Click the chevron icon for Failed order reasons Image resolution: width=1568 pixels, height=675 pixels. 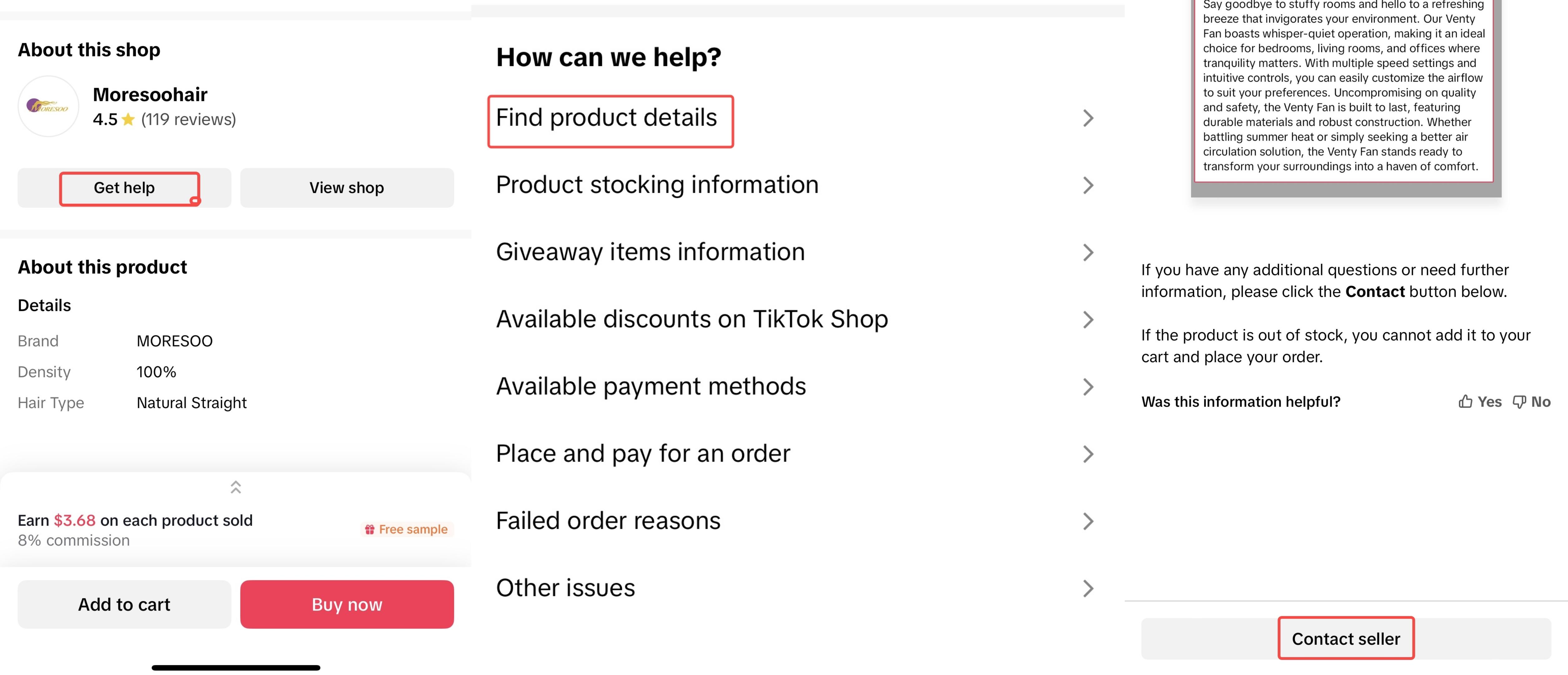1088,521
